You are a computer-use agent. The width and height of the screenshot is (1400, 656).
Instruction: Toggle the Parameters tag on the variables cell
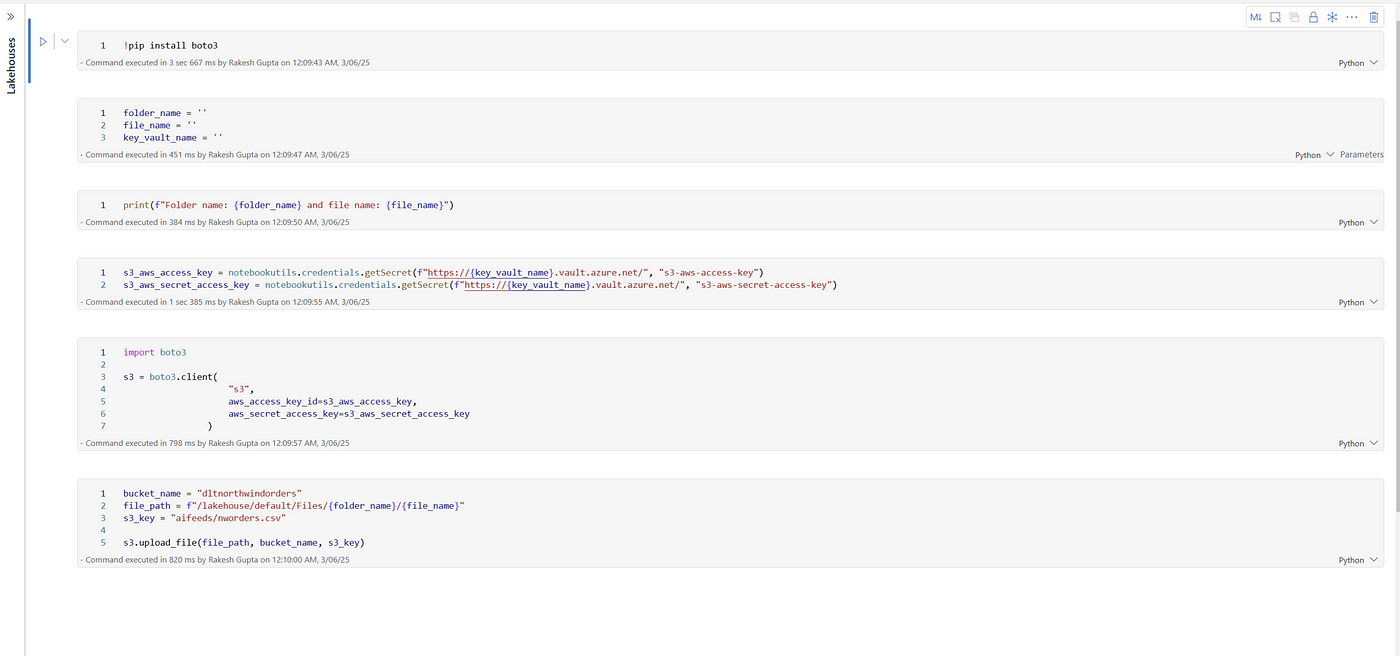(1361, 154)
